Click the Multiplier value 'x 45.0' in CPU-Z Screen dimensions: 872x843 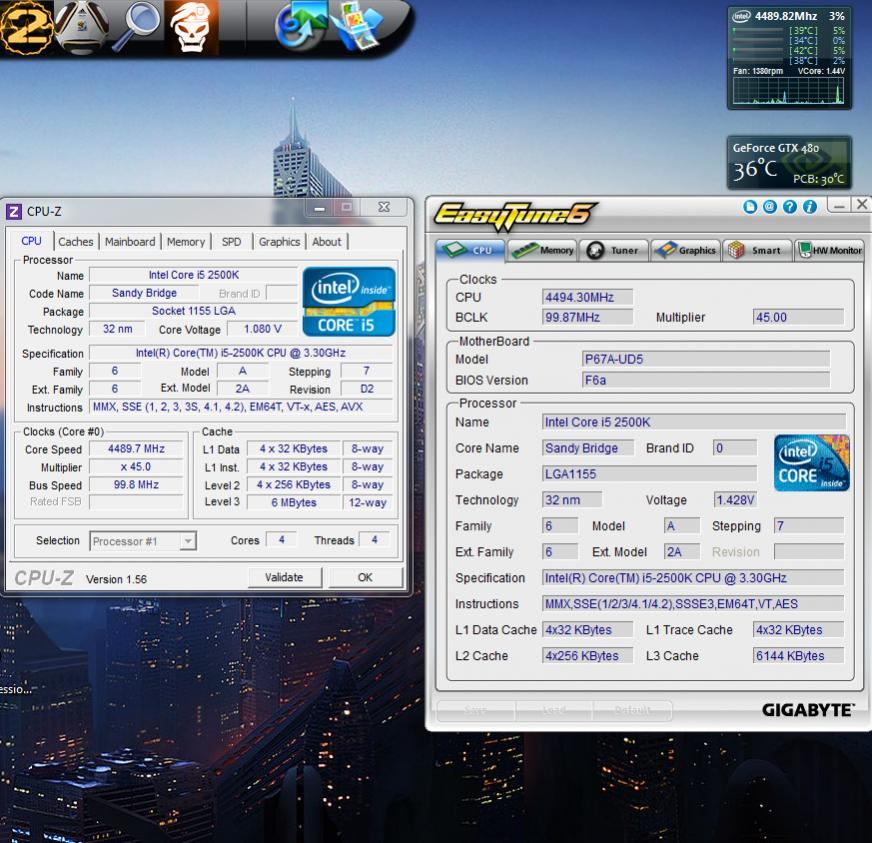[x=136, y=467]
